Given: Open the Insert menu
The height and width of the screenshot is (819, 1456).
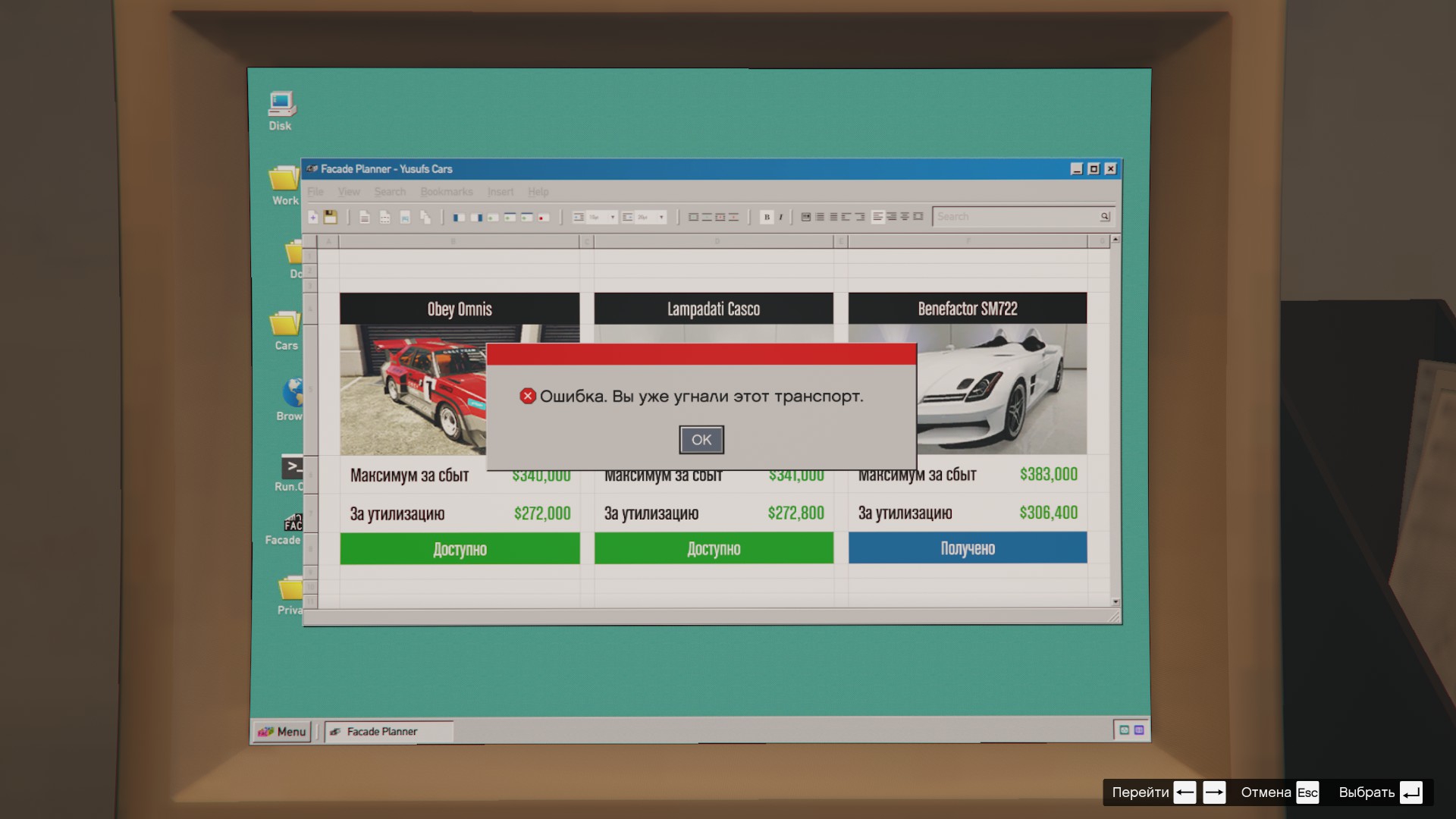Looking at the screenshot, I should [x=500, y=192].
